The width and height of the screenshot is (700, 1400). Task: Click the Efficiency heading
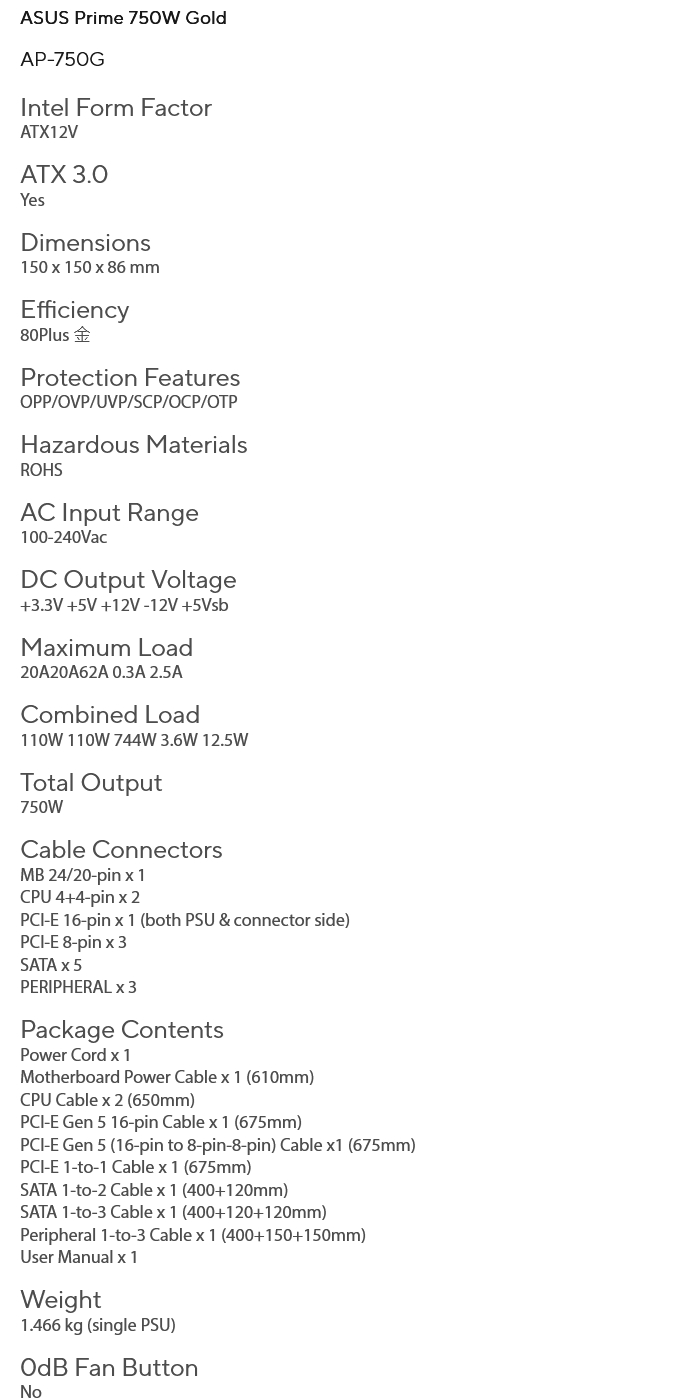tap(75, 310)
